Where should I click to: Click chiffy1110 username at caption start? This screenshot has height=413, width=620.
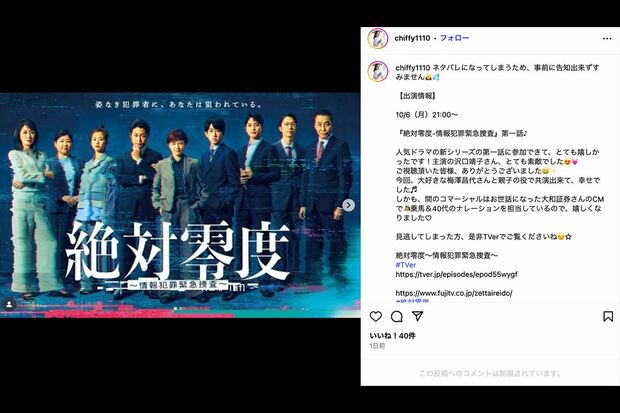click(412, 68)
